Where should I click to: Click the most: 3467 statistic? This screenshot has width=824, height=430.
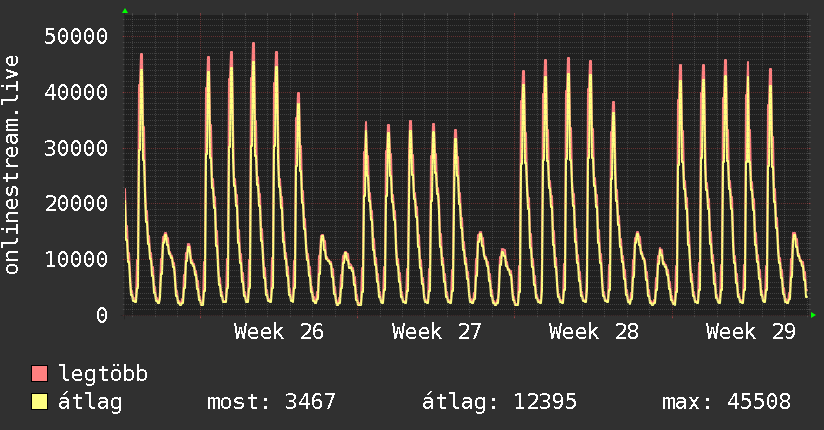[x=271, y=402]
